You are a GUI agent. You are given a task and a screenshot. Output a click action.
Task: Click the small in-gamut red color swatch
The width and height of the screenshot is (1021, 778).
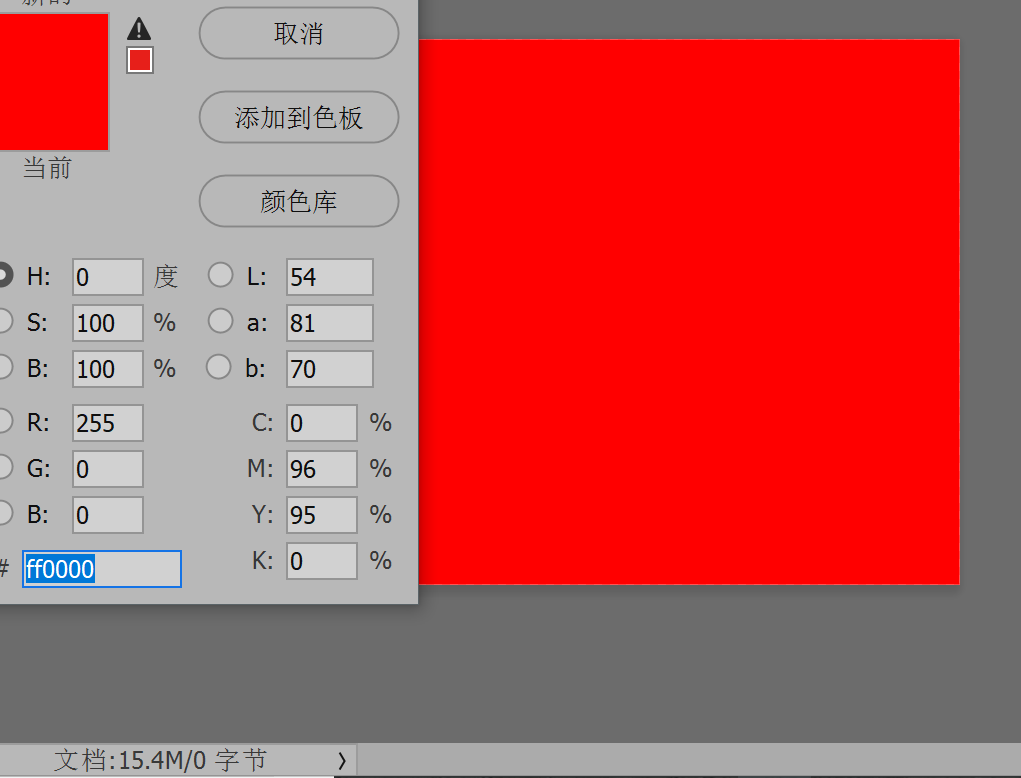click(x=140, y=60)
